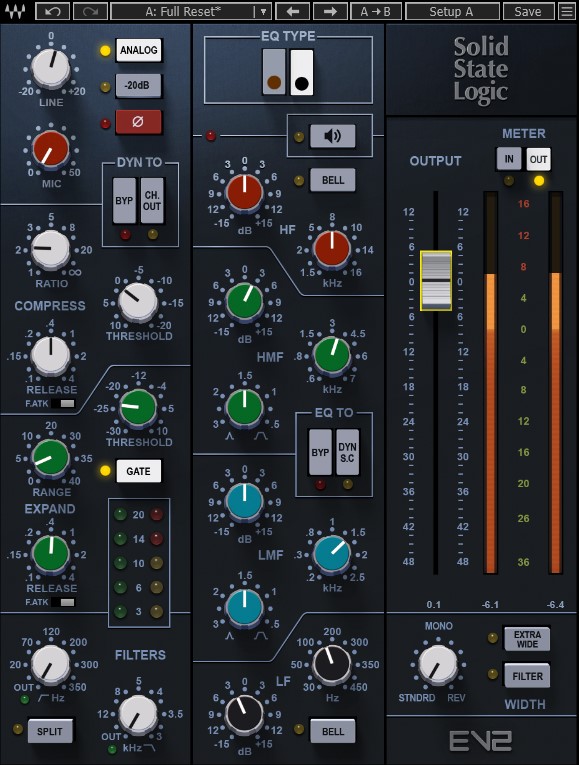
Task: Redo the last undone change
Action: coord(91,11)
